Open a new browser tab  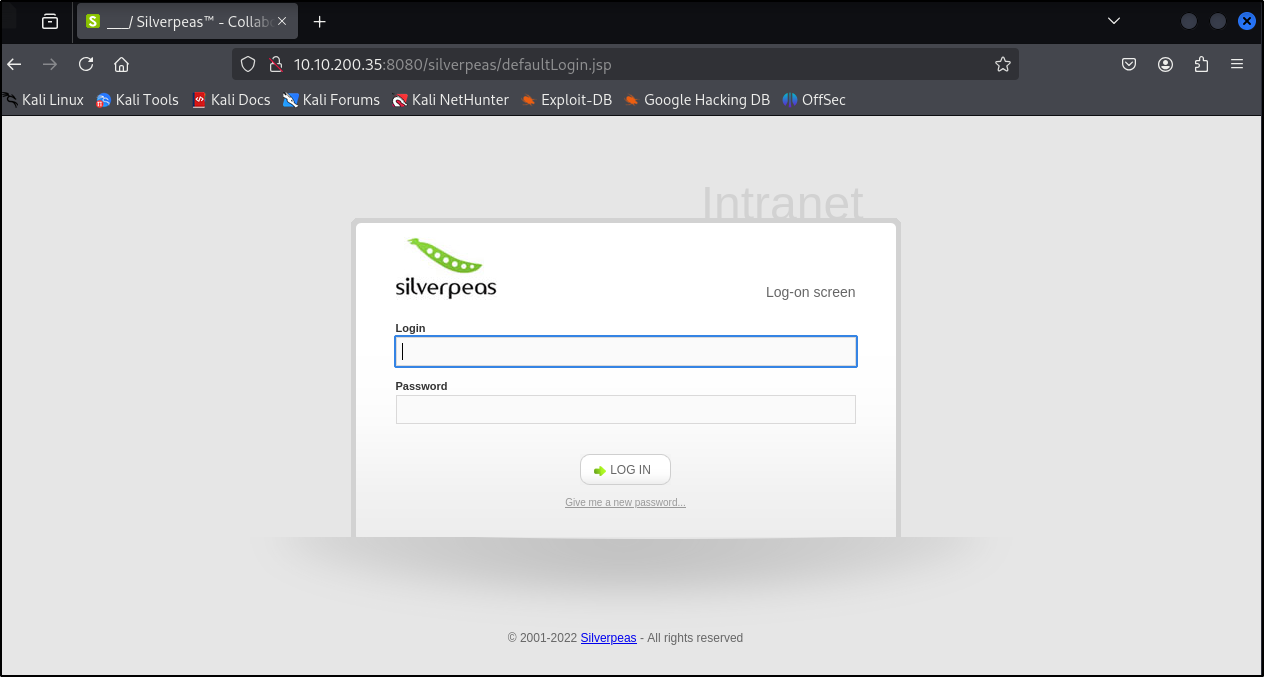(320, 21)
